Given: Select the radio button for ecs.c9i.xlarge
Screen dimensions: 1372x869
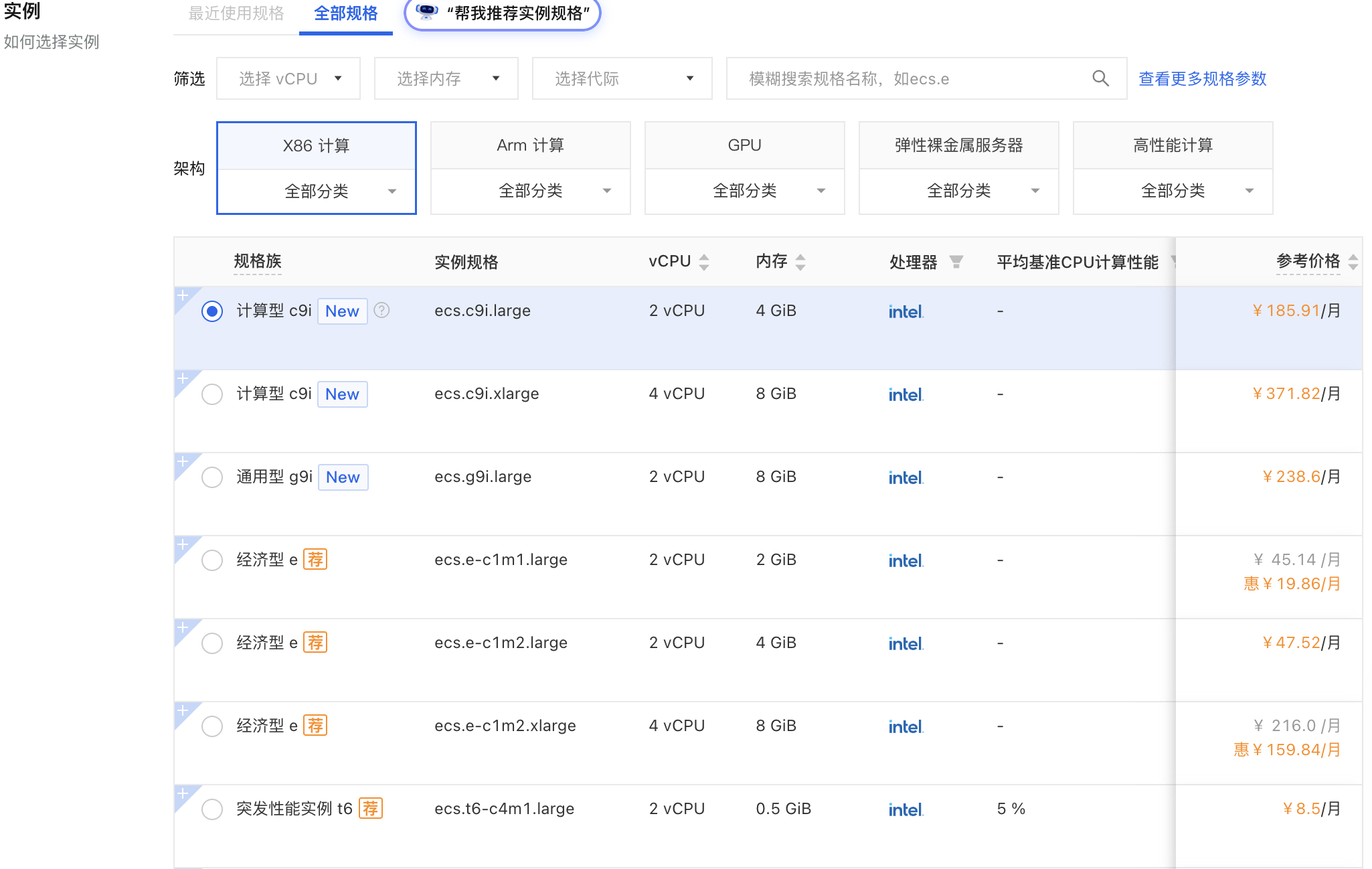Looking at the screenshot, I should (x=212, y=394).
